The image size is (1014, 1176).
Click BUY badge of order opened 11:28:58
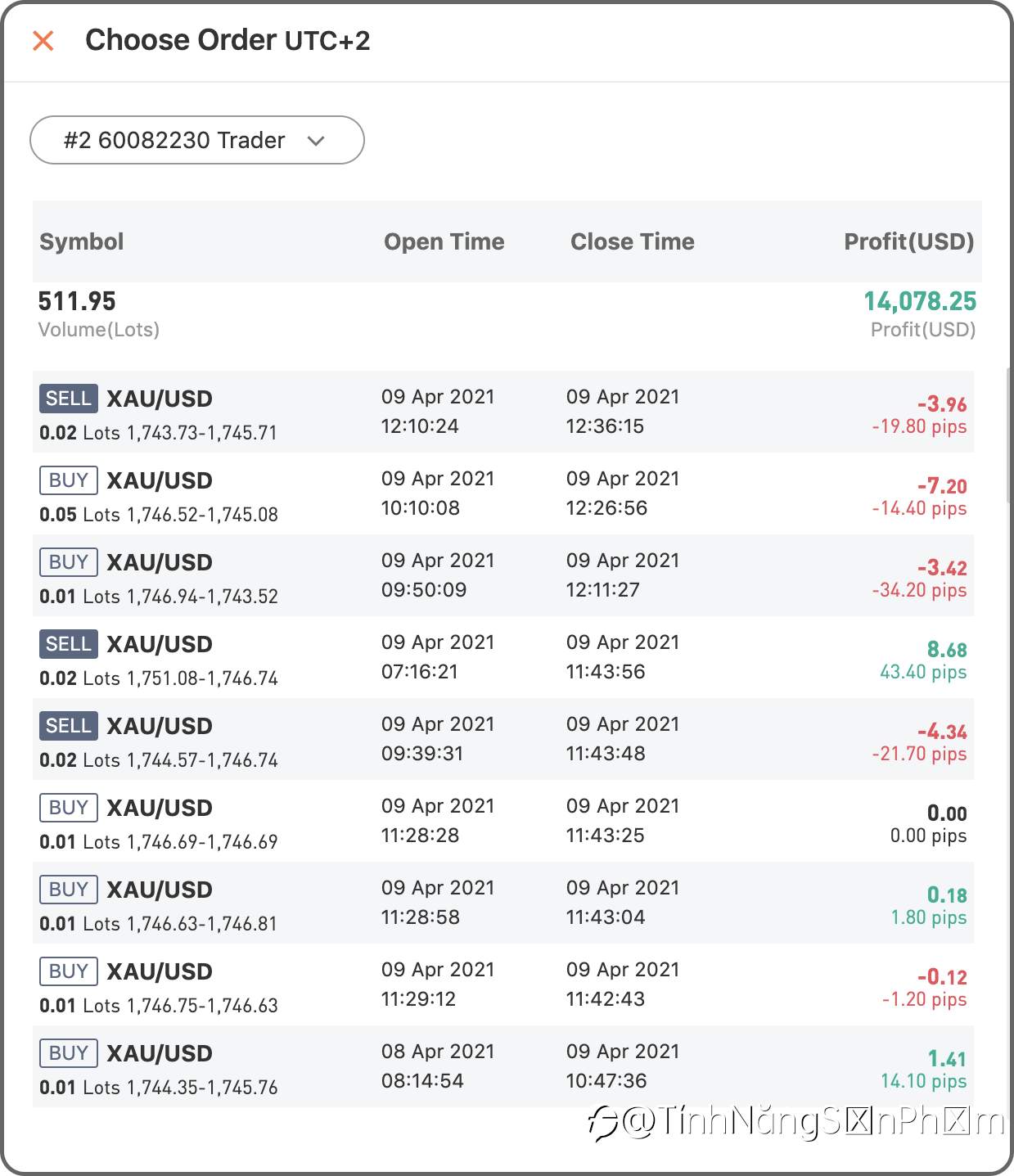pos(69,890)
